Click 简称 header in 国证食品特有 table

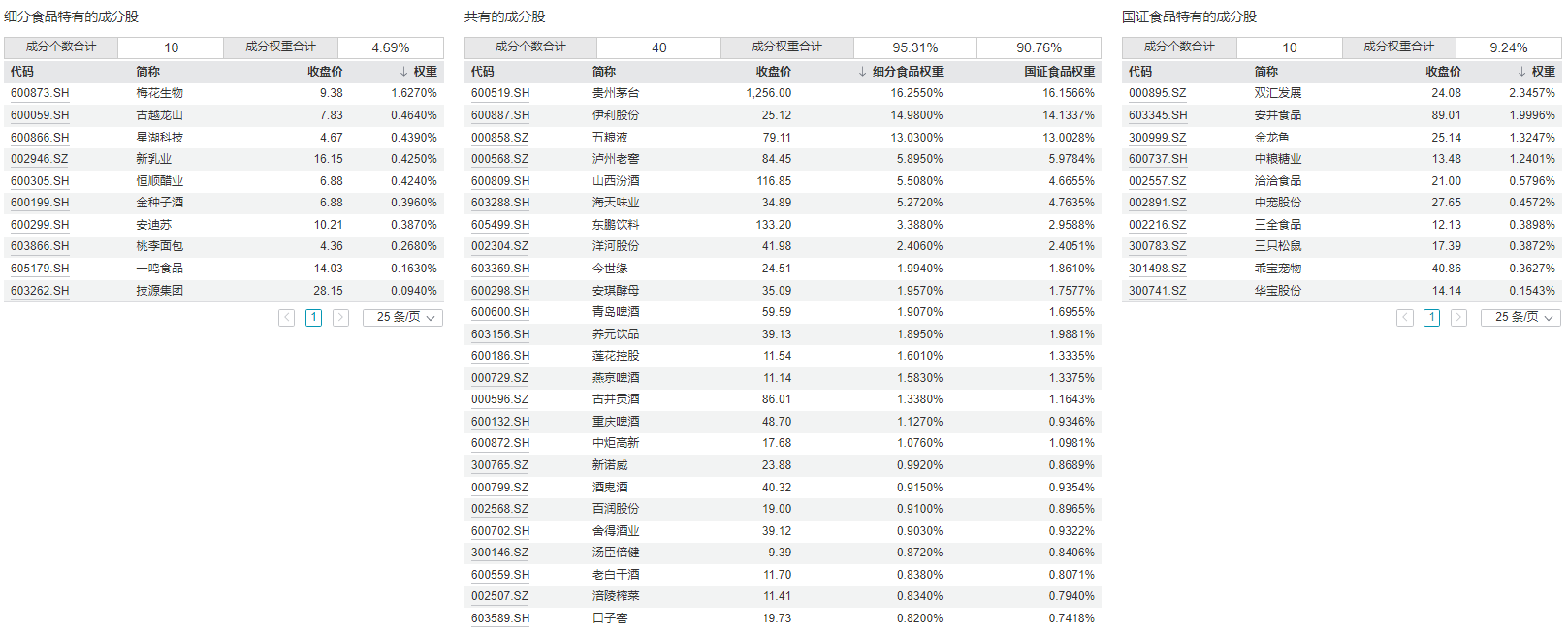(1265, 72)
